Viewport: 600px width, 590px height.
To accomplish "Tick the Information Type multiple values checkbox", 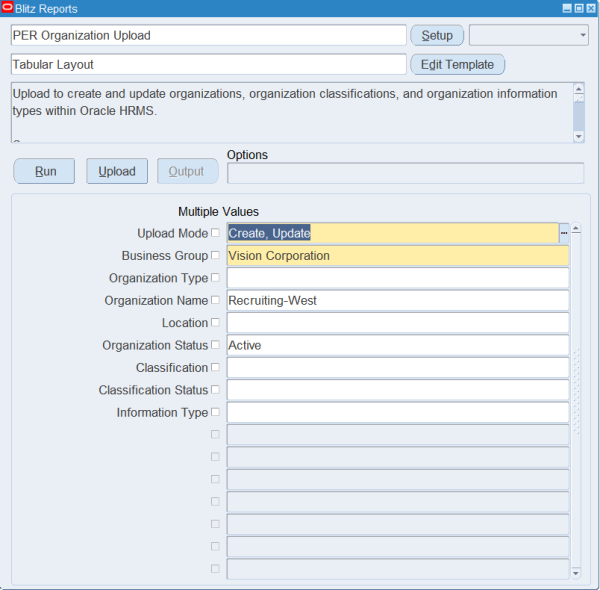I will (215, 412).
